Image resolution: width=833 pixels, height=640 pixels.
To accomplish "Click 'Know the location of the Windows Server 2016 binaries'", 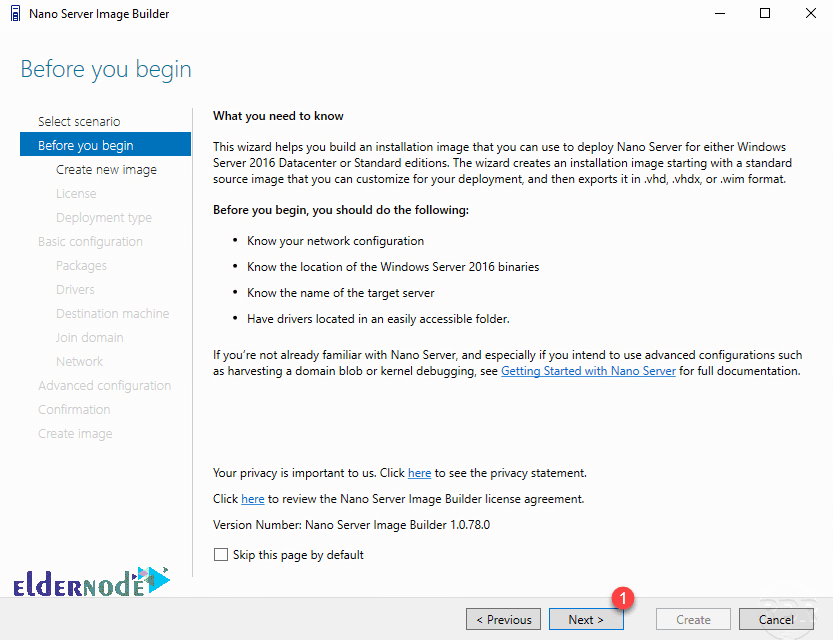I will 393,267.
